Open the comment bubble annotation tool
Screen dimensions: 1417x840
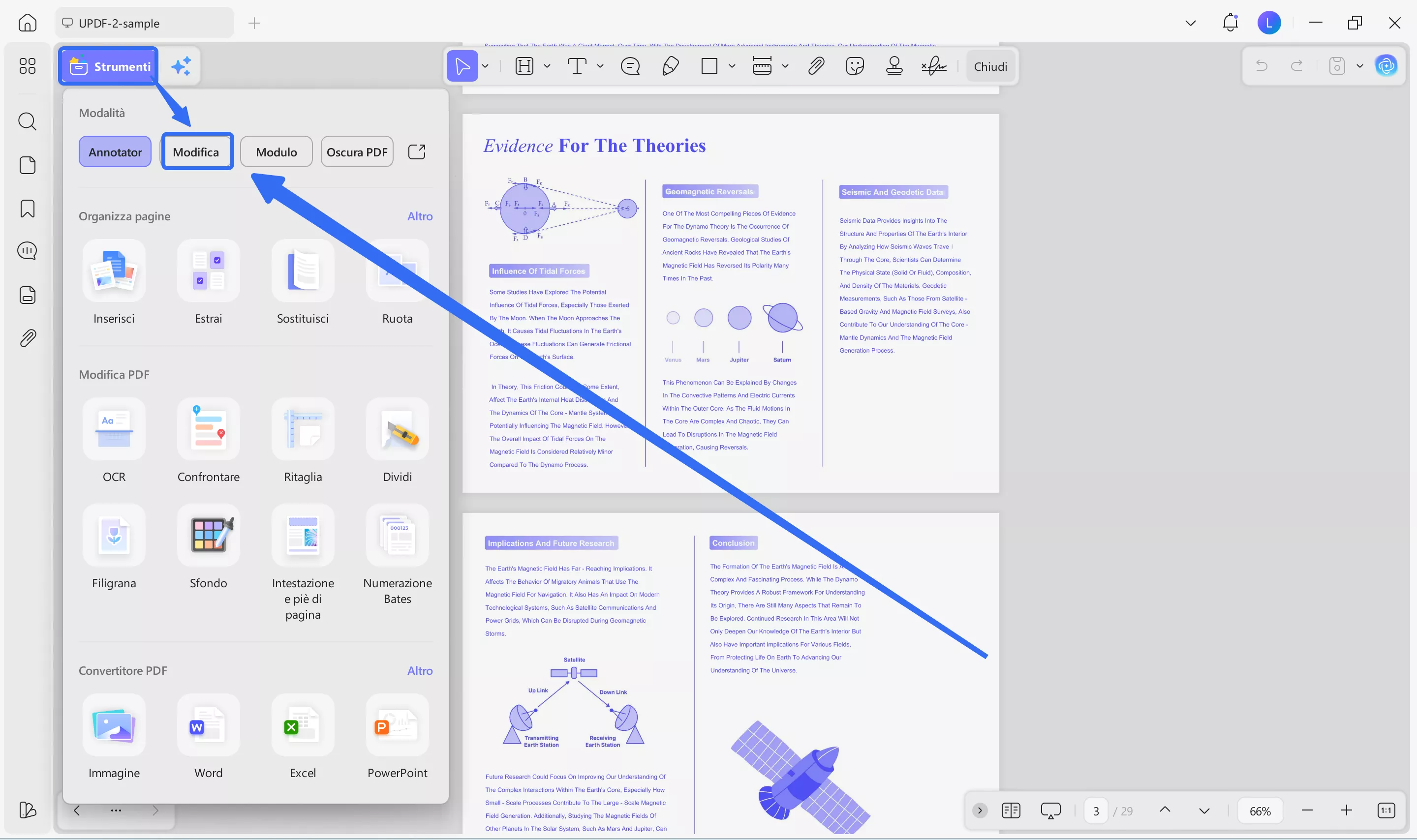pos(630,66)
